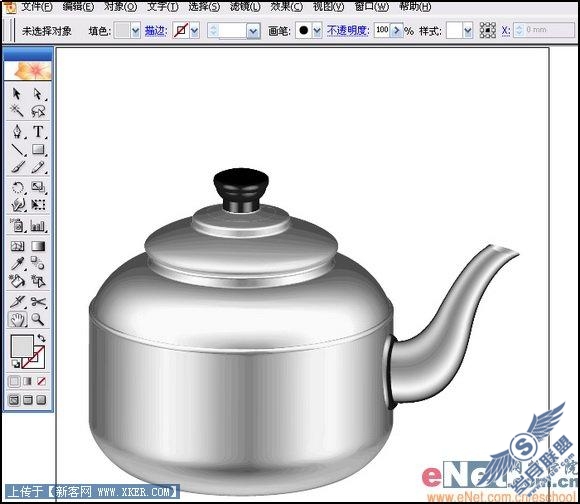Viewport: 580px width, 504px height.
Task: Open the 文字(T) menu
Action: point(162,7)
